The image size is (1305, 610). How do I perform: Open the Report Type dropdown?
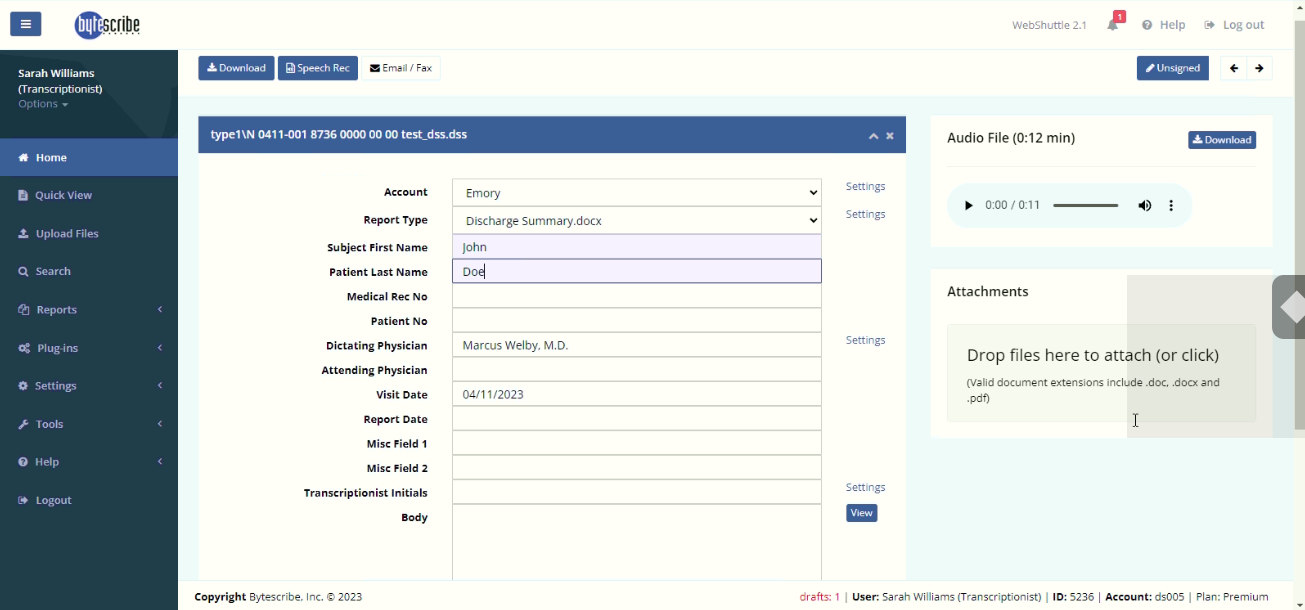pyautogui.click(x=637, y=220)
